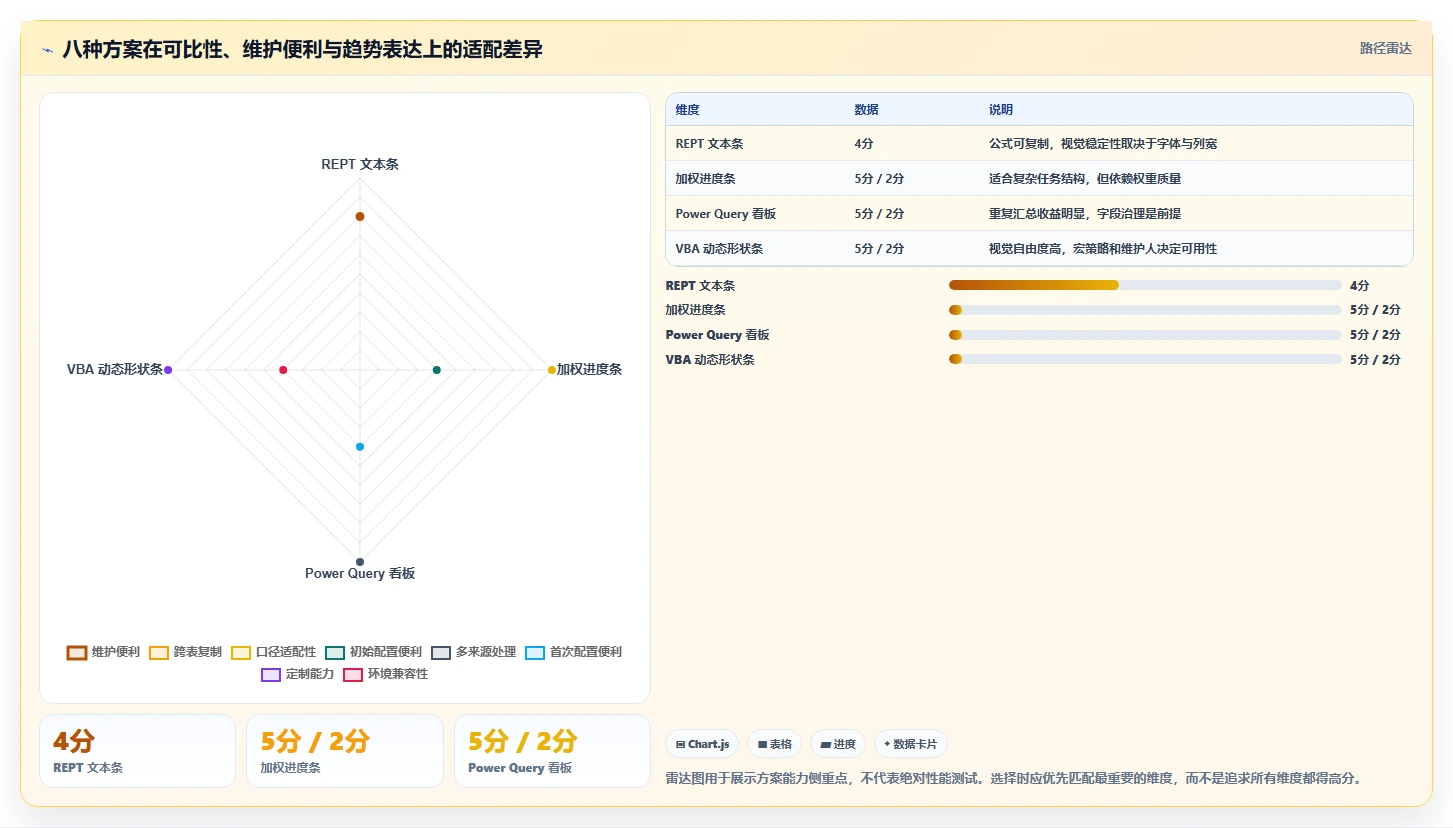Image resolution: width=1453 pixels, height=828 pixels.
Task: Click the 4分 REPT 文本条 data card
Action: coord(137,751)
